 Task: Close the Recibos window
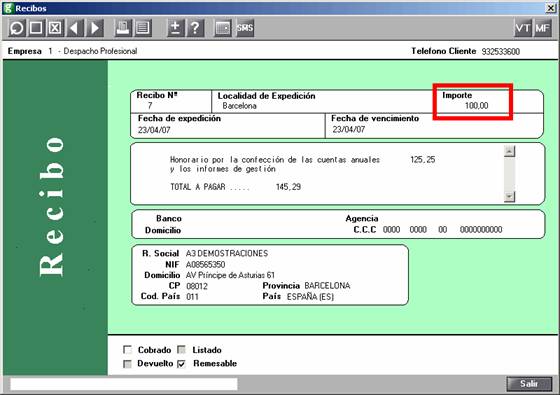pyautogui.click(x=551, y=8)
